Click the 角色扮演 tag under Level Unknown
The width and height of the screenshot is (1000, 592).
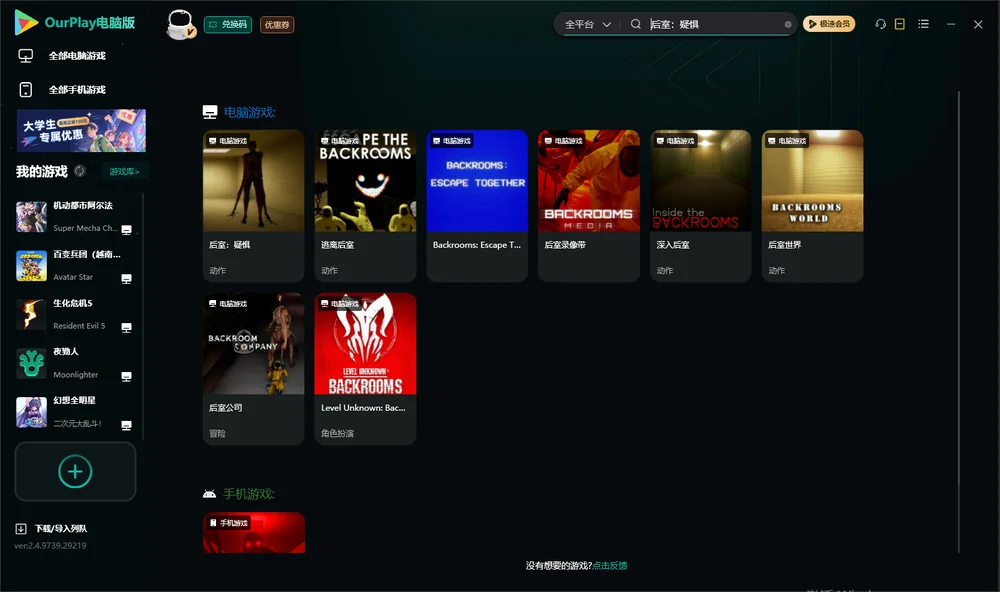337,433
